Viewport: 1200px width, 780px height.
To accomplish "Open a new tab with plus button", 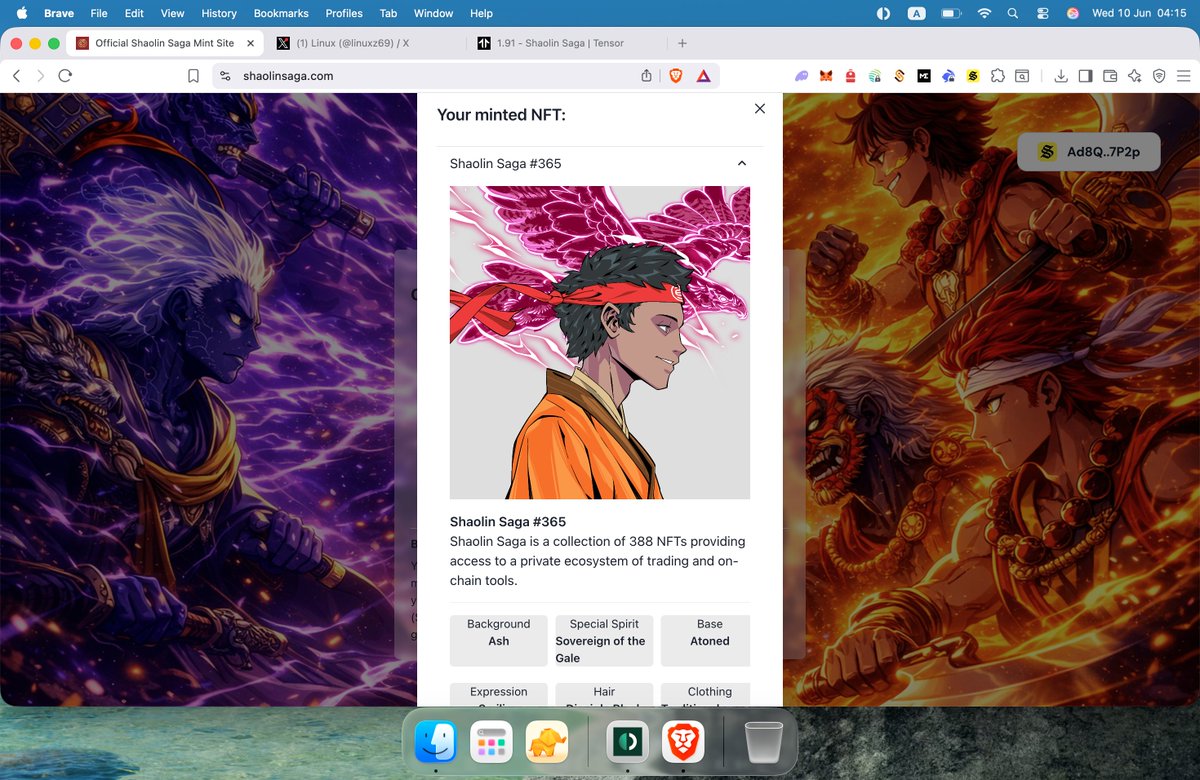I will (x=683, y=43).
